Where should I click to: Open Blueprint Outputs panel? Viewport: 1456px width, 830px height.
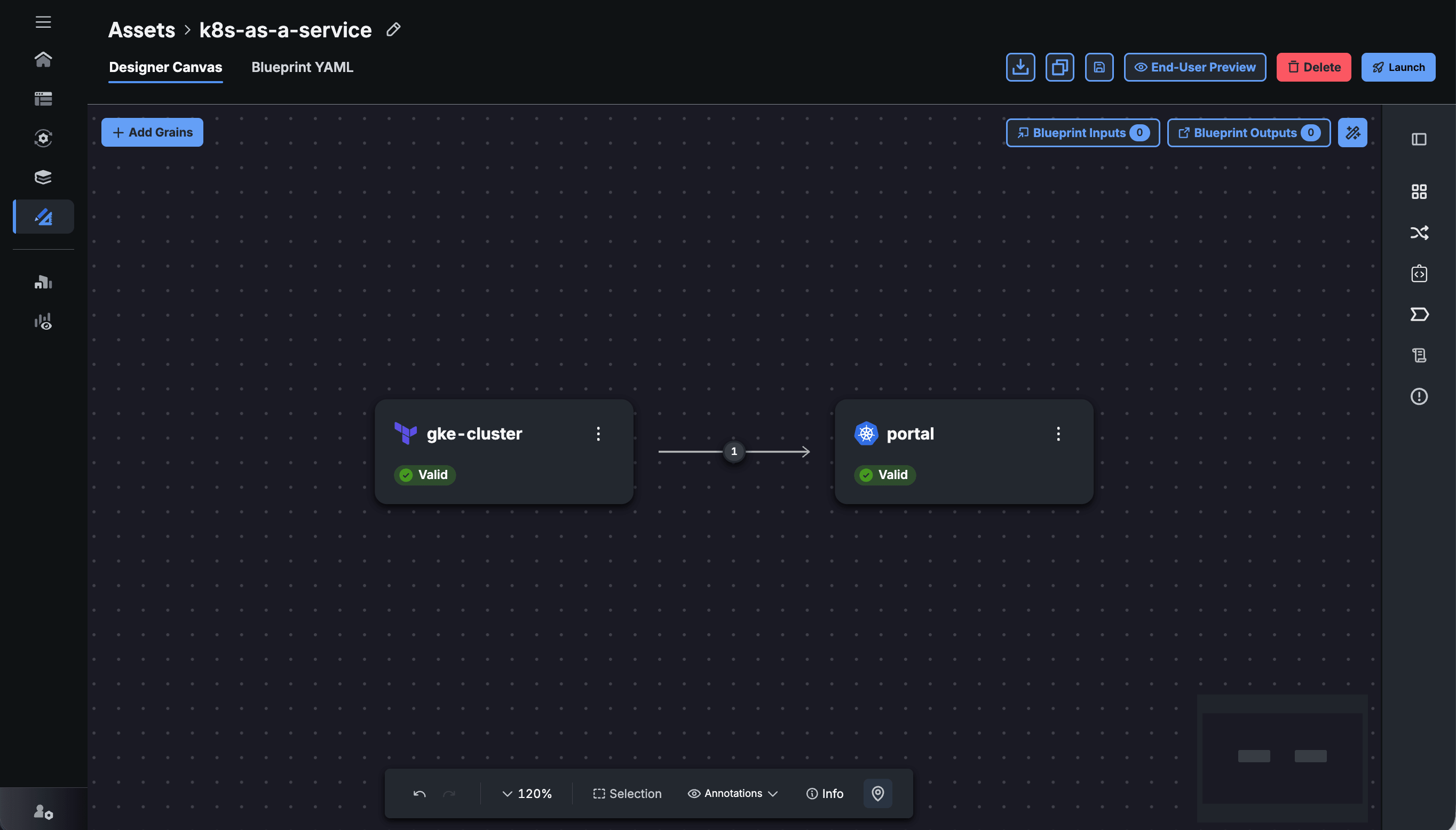pos(1248,133)
